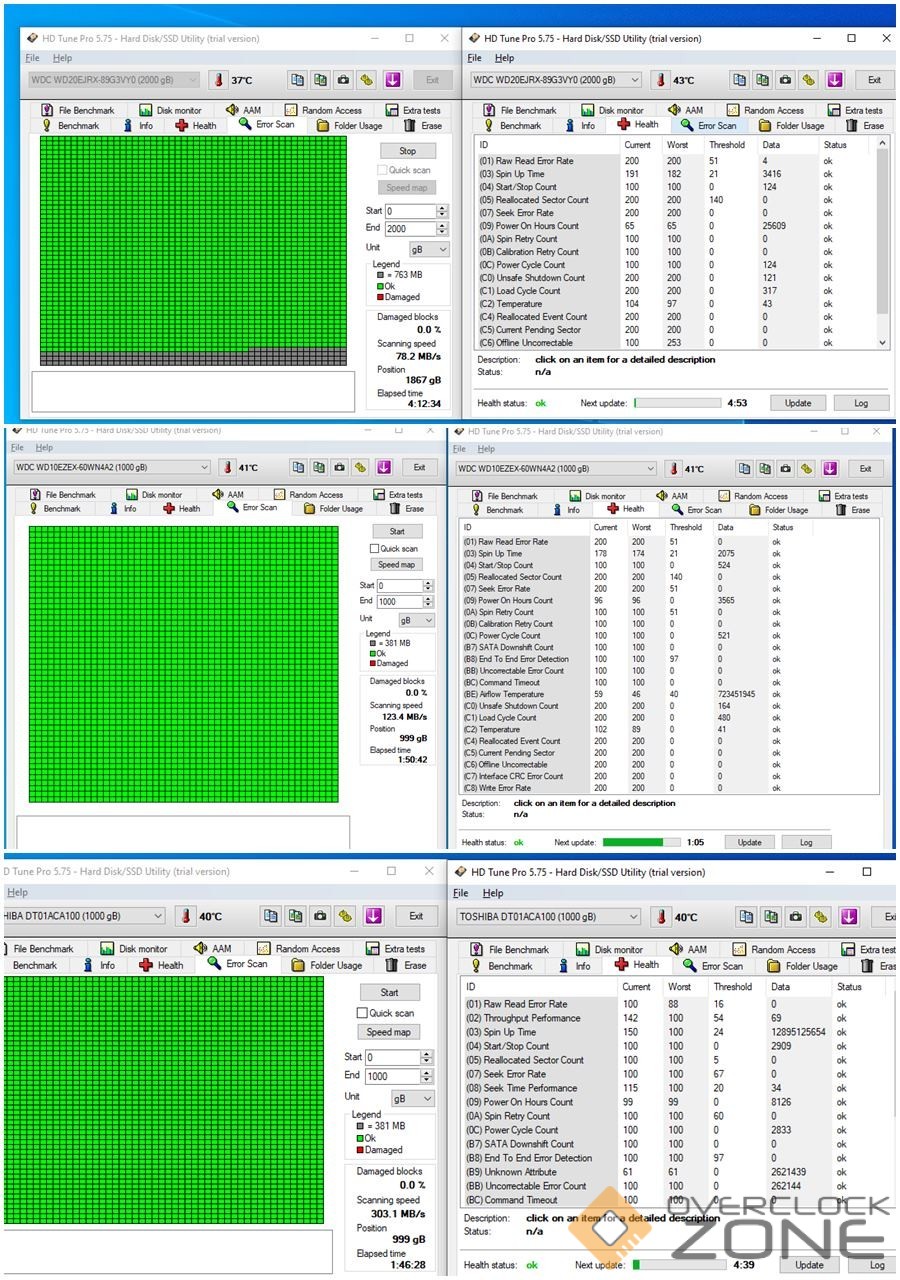Purple down-arrow icon in Toshiba Error Scan window
The width and height of the screenshot is (900, 1280).
click(x=373, y=915)
